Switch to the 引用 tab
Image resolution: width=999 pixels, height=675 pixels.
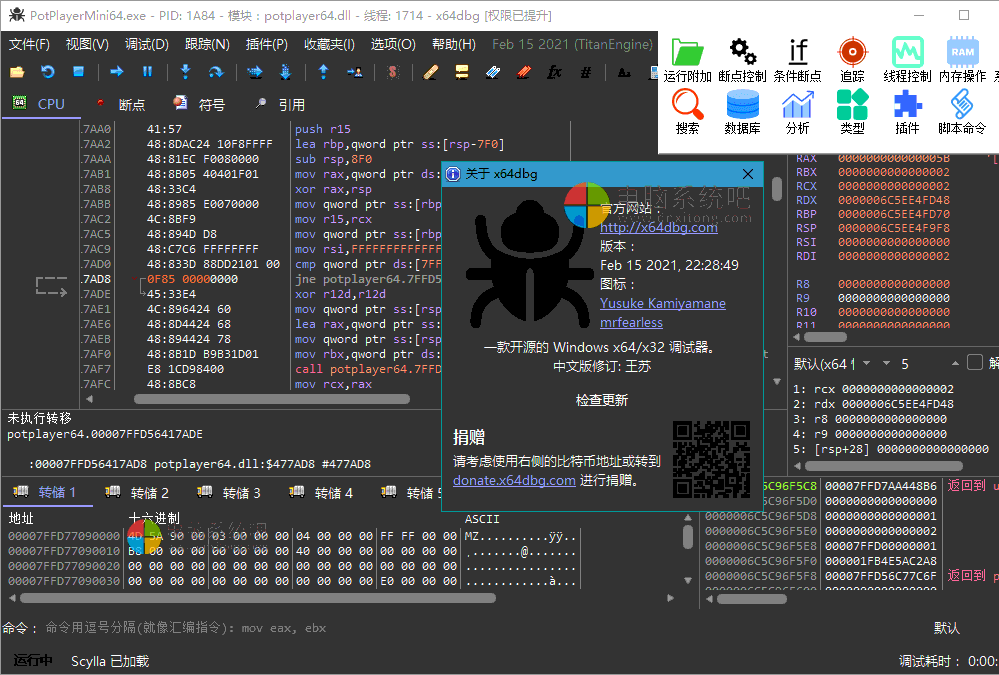pos(280,105)
